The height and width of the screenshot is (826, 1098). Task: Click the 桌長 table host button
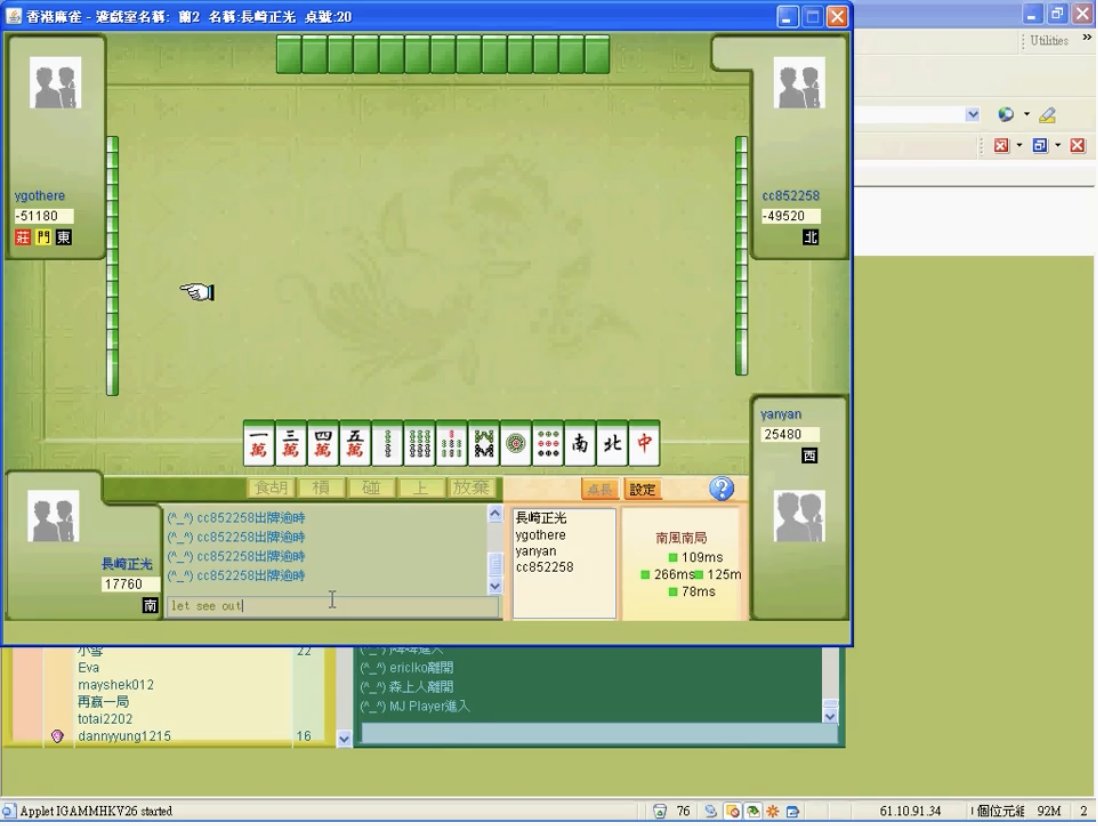click(600, 489)
